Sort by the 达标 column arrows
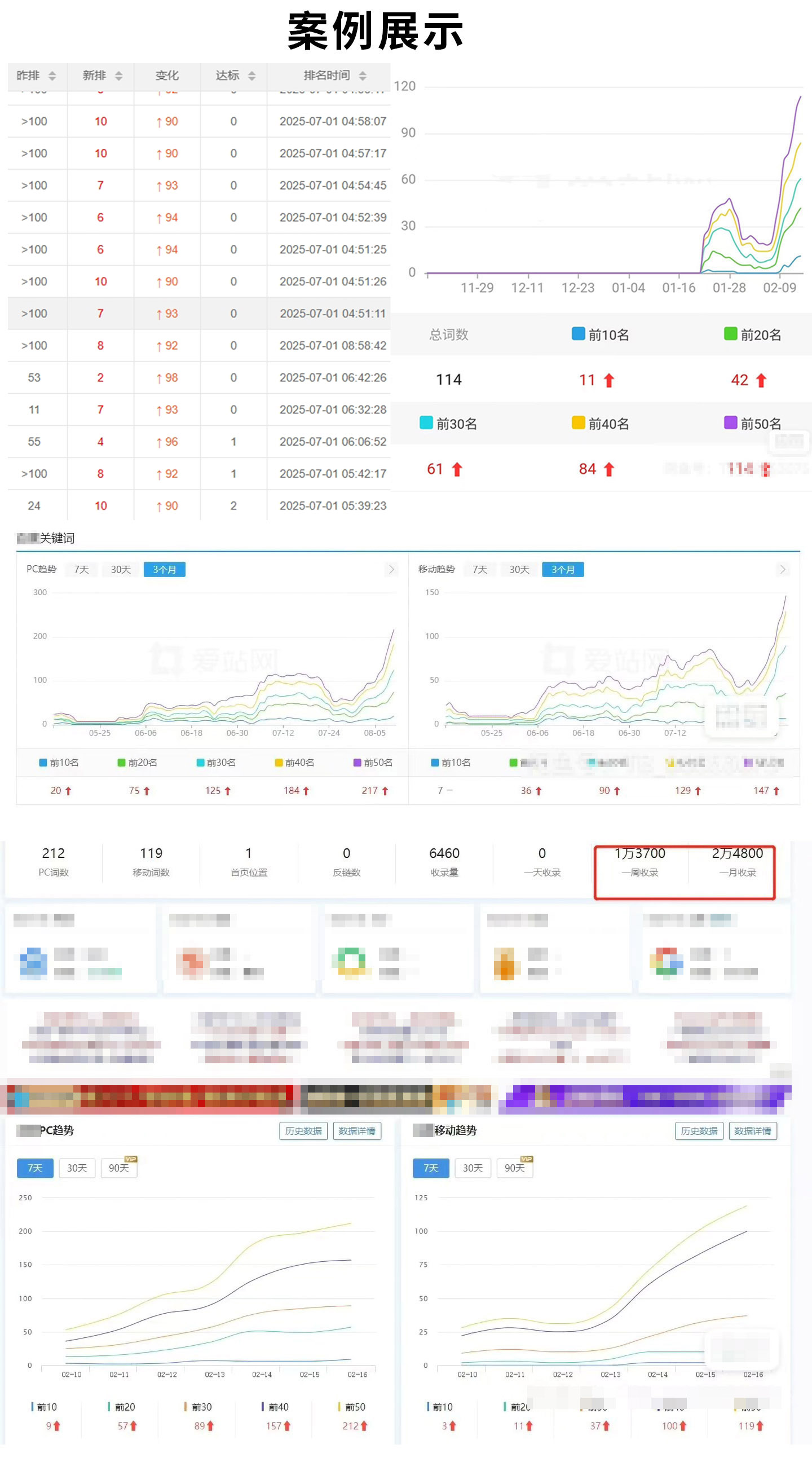This screenshot has height=1484, width=812. 251,76
